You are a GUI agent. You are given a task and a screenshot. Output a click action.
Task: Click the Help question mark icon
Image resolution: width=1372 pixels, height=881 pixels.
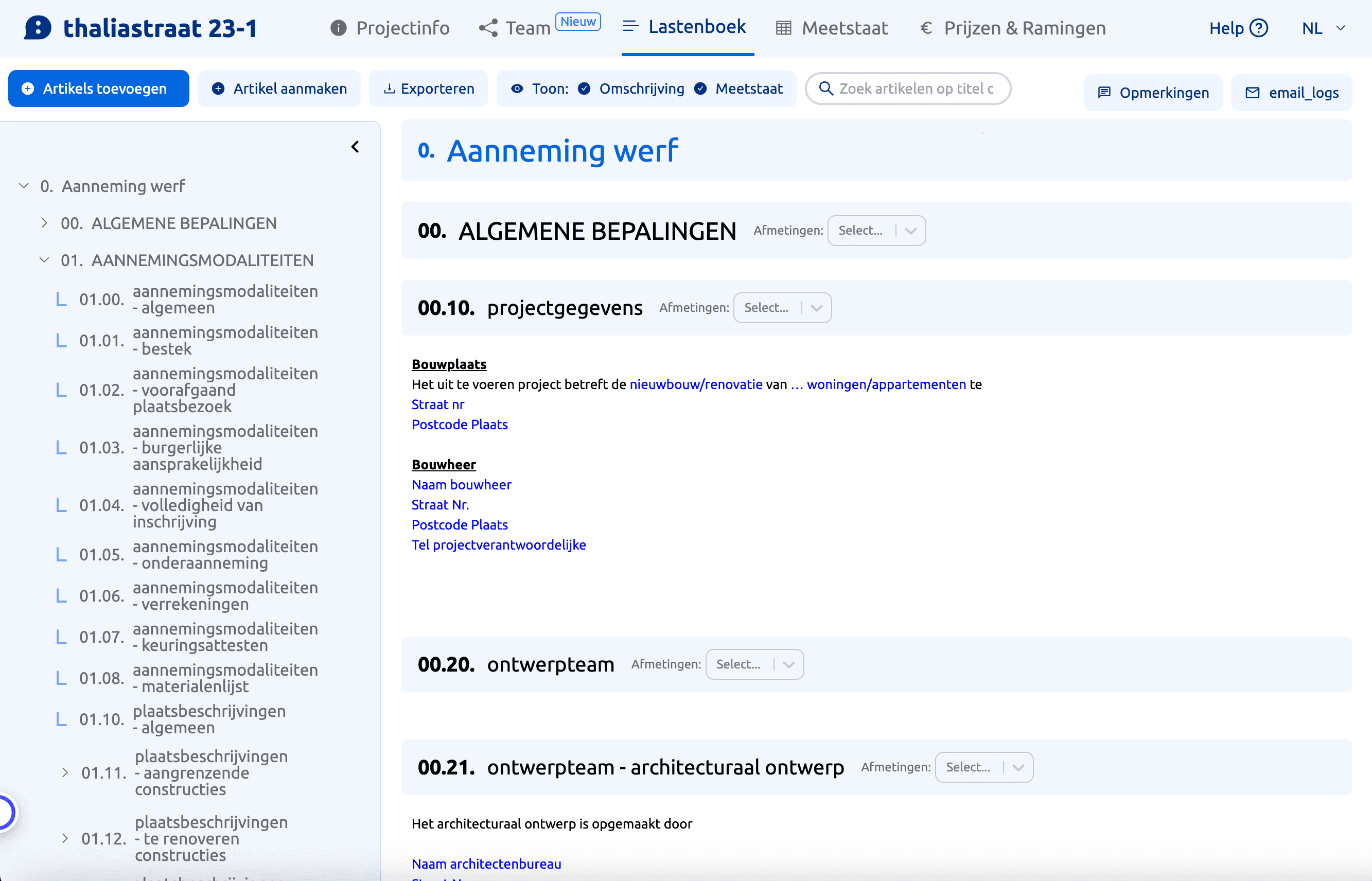point(1259,27)
